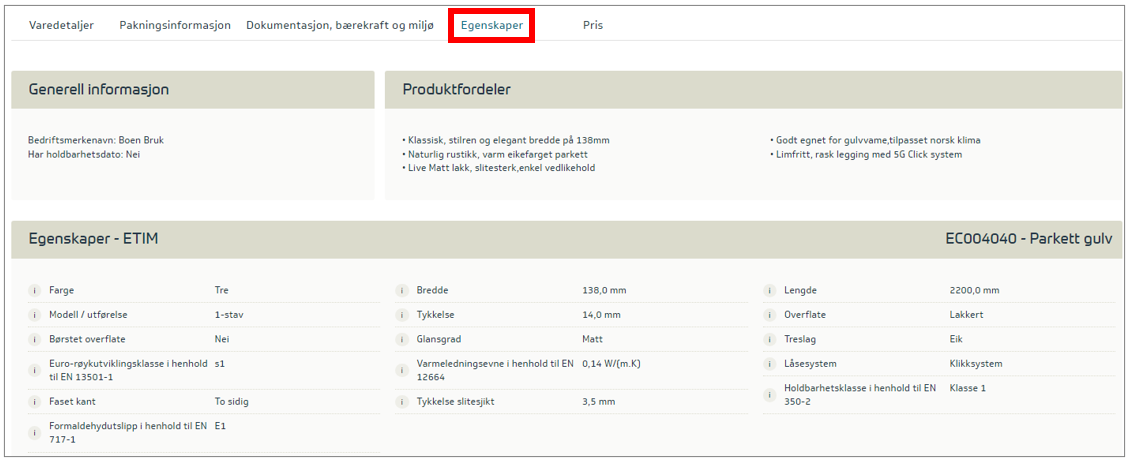
Task: Go to the Pris tab
Action: (593, 25)
